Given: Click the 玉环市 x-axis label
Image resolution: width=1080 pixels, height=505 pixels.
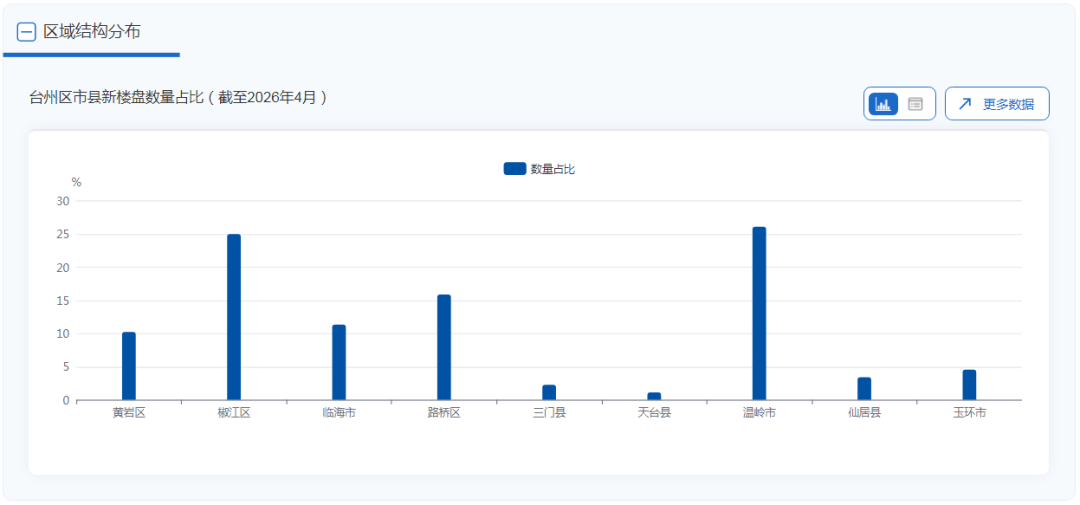Looking at the screenshot, I should coord(969,413).
